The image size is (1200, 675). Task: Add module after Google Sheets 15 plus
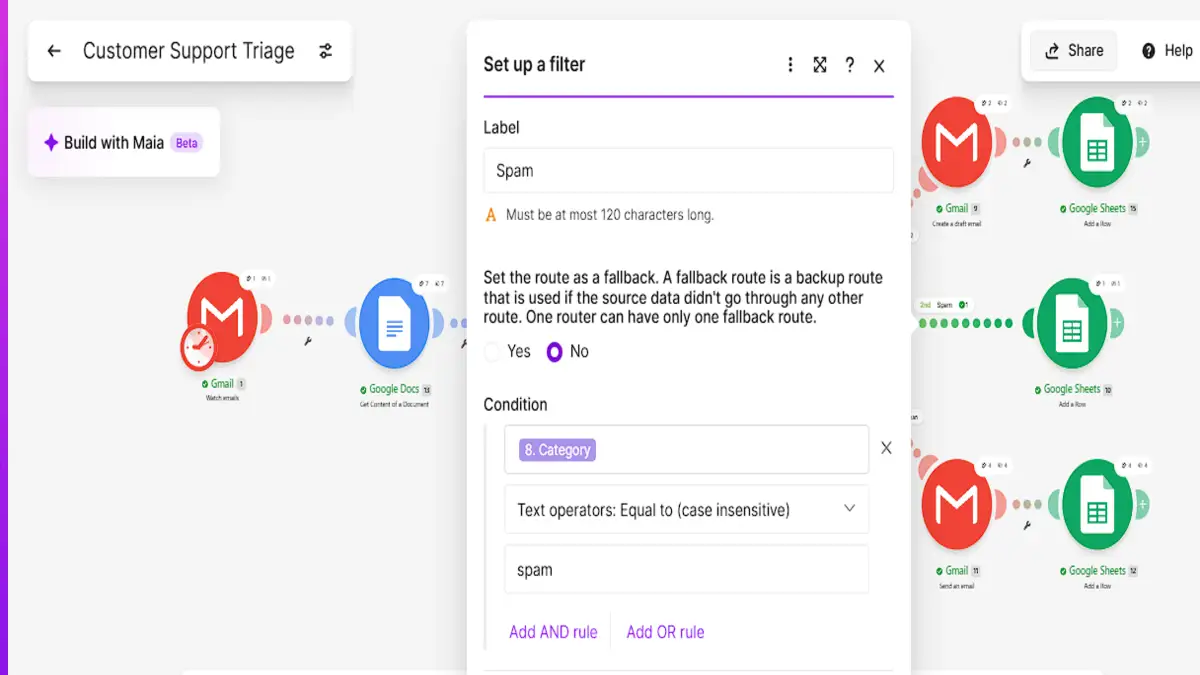coord(1142,142)
